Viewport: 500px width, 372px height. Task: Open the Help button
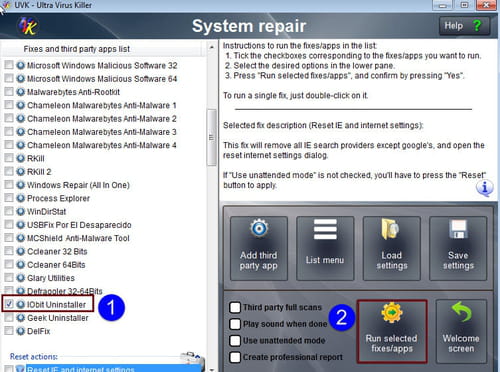(464, 26)
